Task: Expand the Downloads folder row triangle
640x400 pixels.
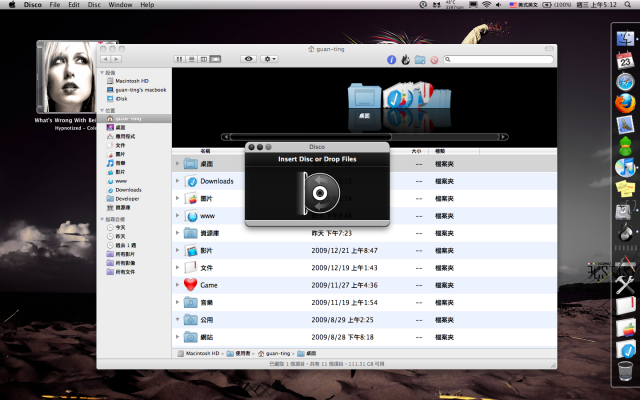Action: (x=178, y=181)
